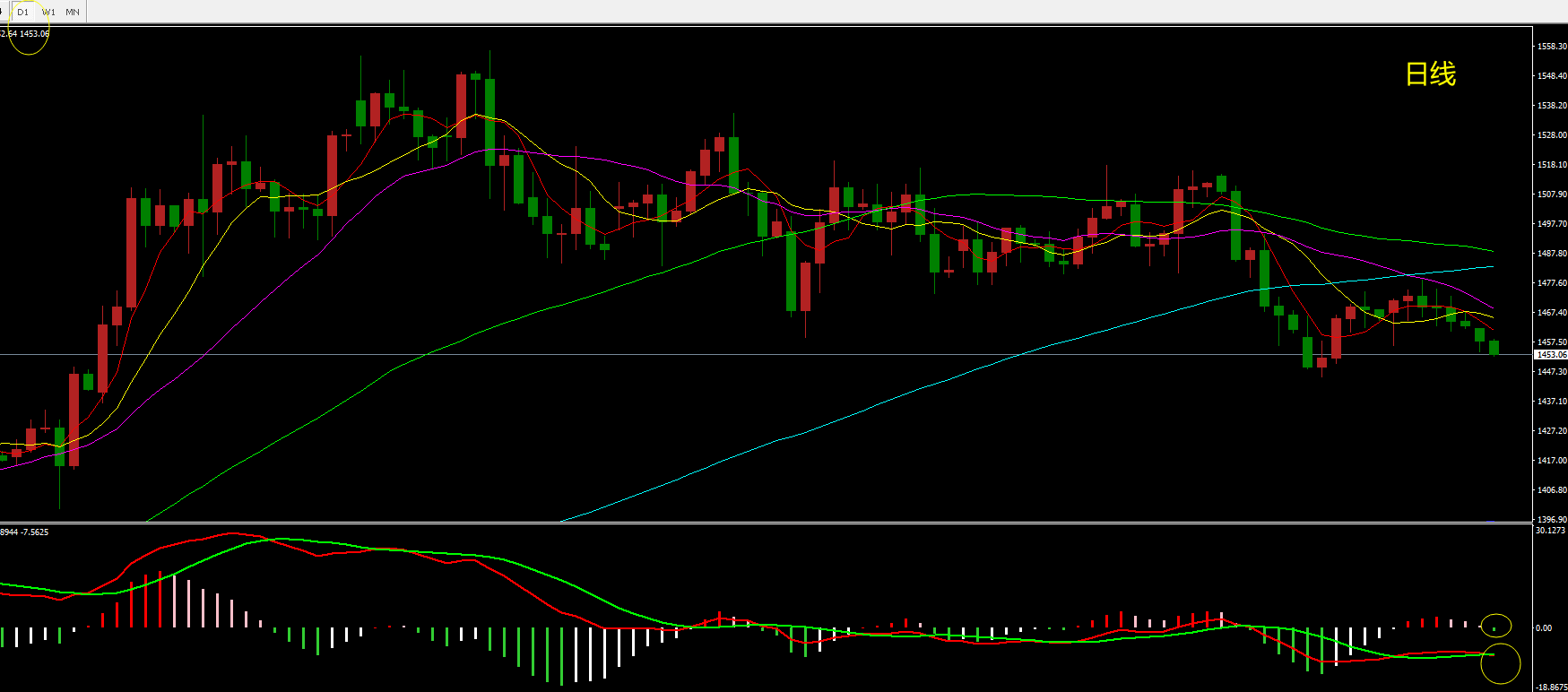1568x692 pixels.
Task: Click the highlighted 1453.06 current price tag
Action: pos(1552,355)
